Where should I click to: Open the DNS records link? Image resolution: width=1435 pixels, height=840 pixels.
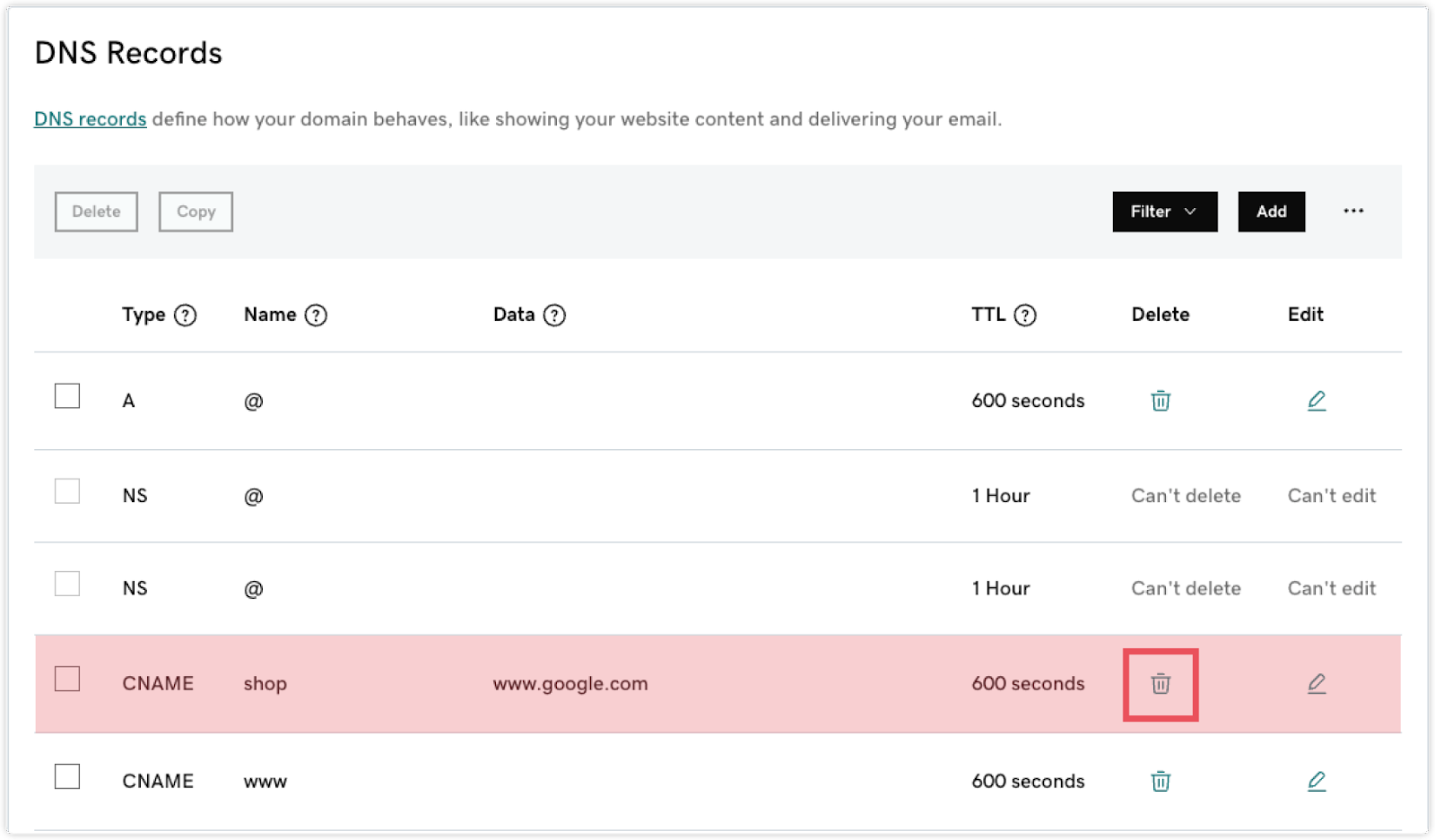click(x=90, y=119)
